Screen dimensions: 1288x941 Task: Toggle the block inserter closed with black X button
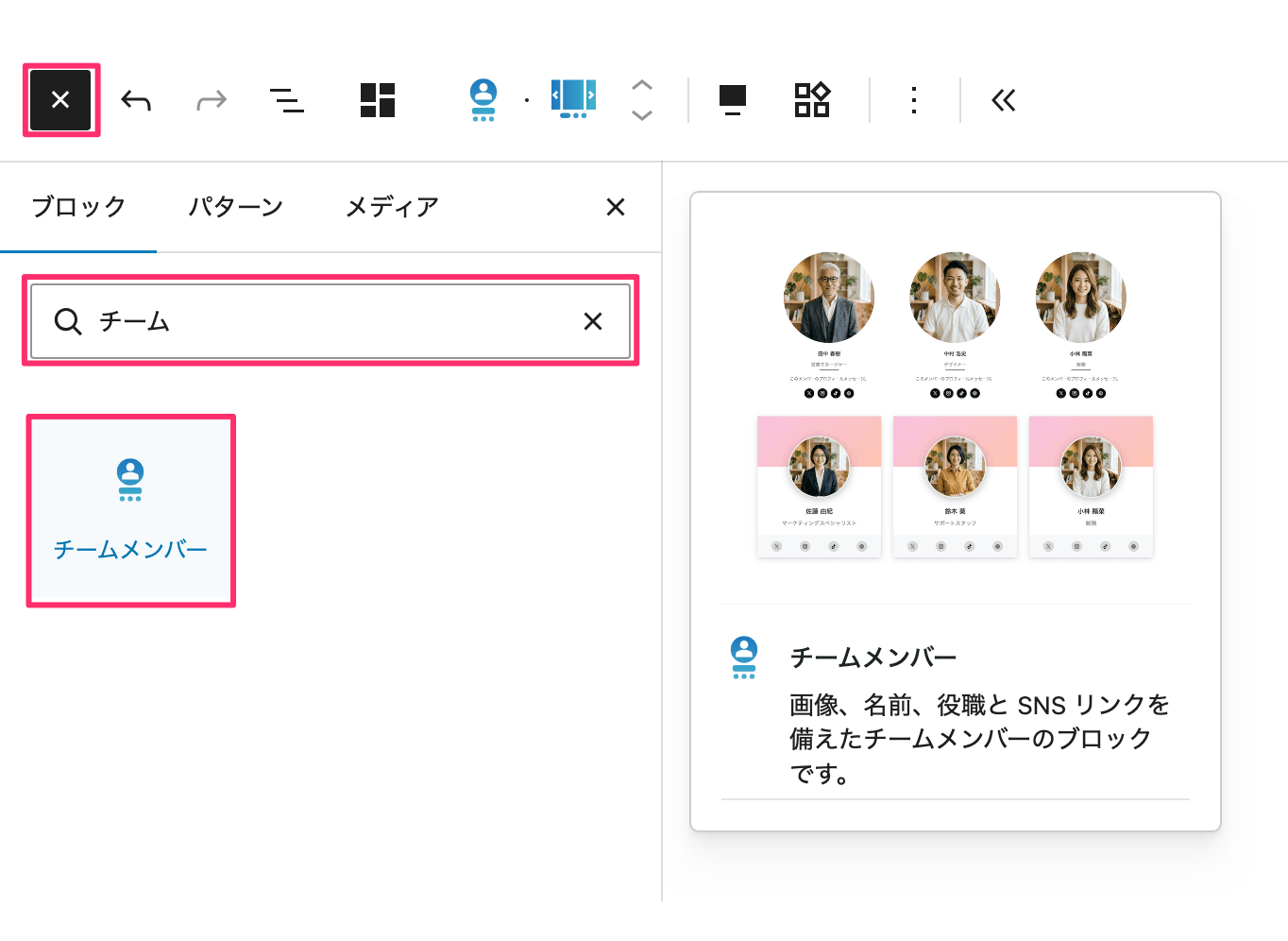point(60,100)
